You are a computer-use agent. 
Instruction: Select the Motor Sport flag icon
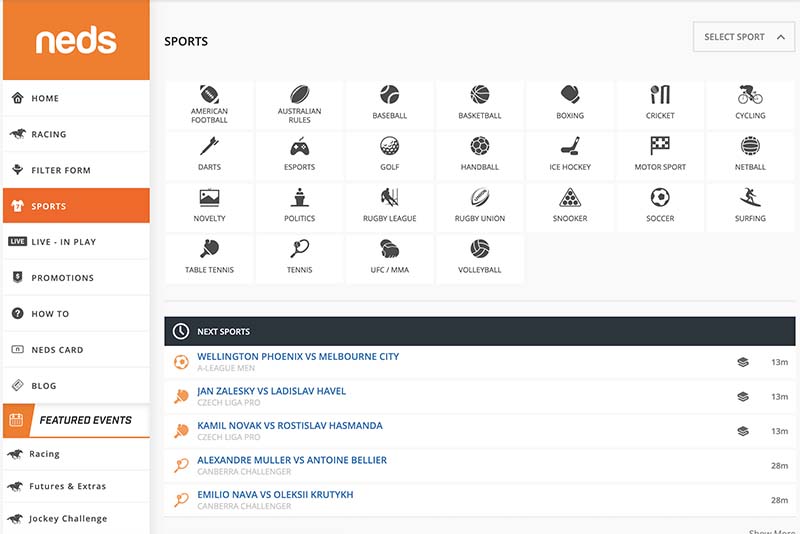pyautogui.click(x=660, y=147)
